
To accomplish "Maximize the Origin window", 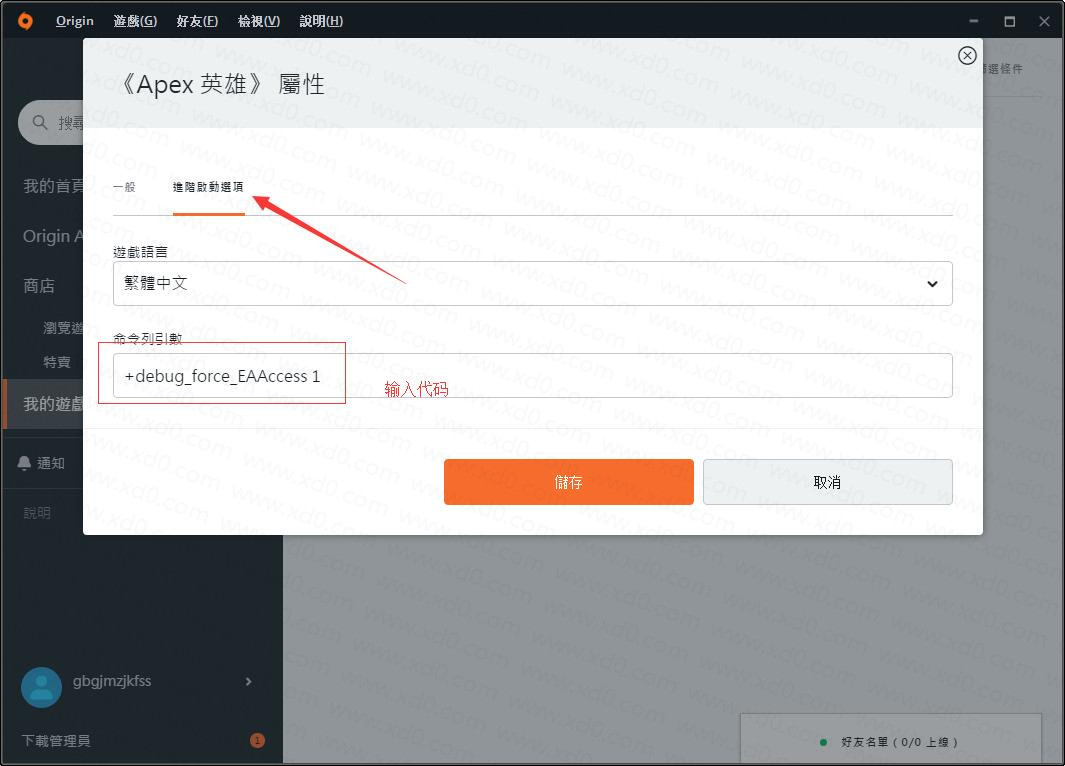I will pyautogui.click(x=1010, y=21).
